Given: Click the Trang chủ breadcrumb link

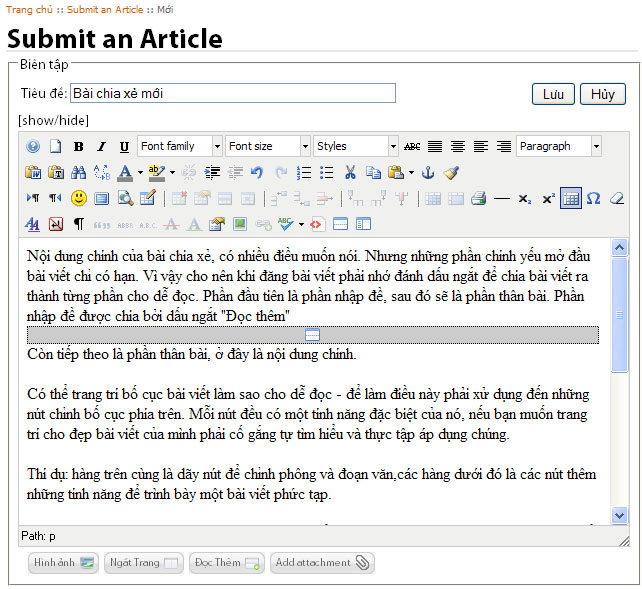Looking at the screenshot, I should pyautogui.click(x=31, y=9).
